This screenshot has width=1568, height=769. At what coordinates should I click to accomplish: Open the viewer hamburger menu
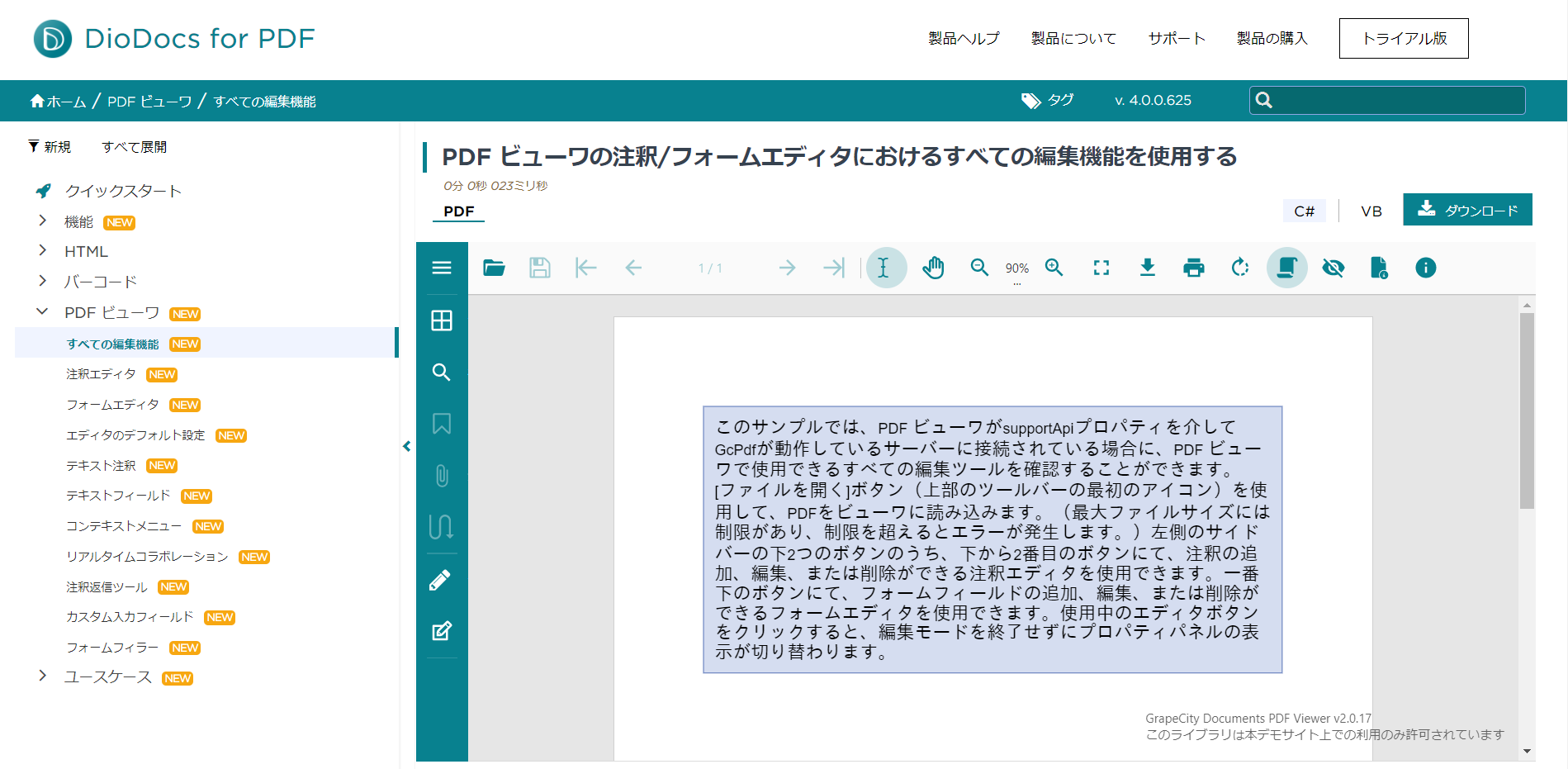click(x=442, y=268)
